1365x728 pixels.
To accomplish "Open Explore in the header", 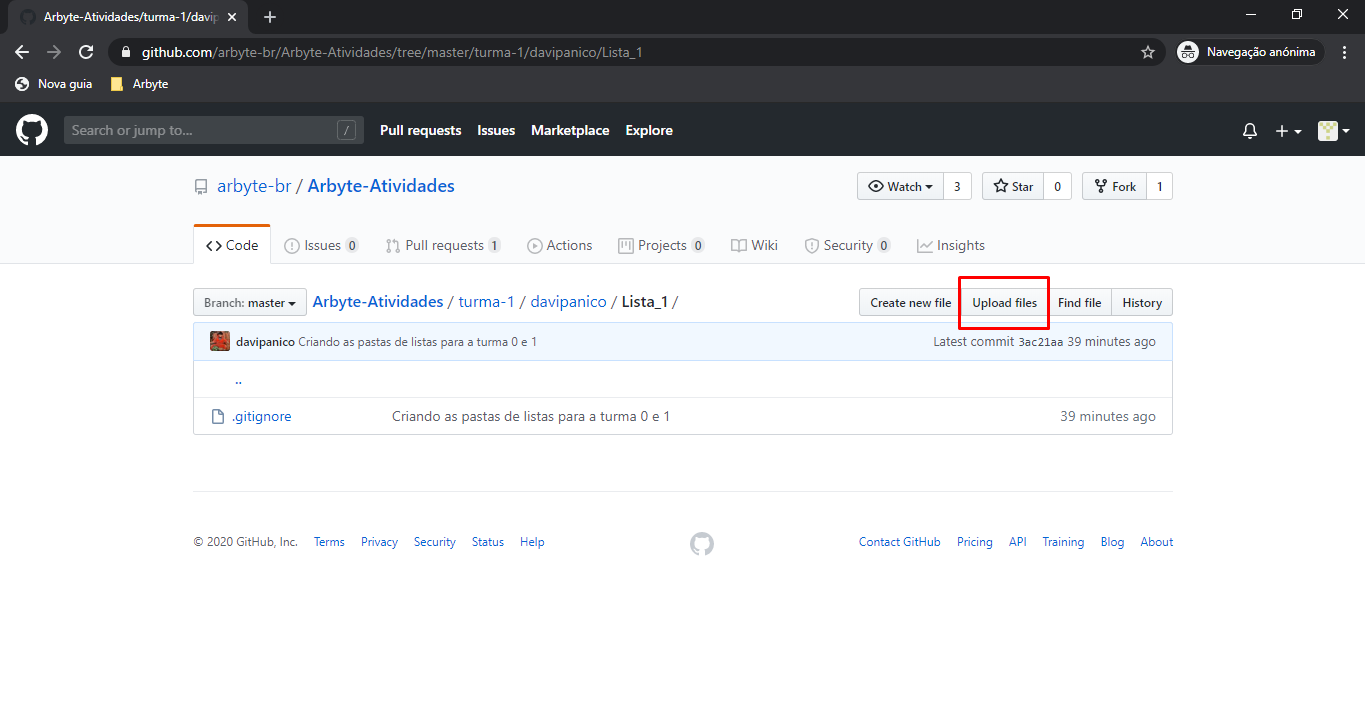I will 649,130.
